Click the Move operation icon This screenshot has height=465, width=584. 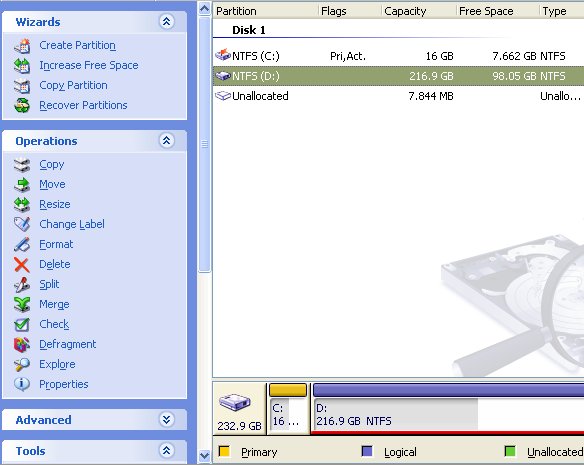coord(22,185)
